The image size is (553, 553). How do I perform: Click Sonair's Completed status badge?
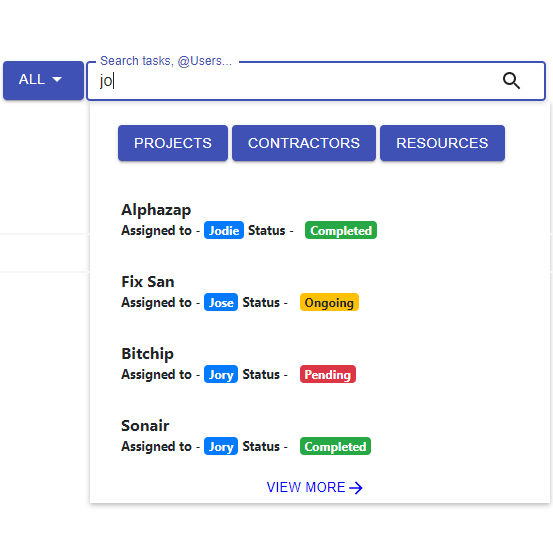click(x=335, y=446)
